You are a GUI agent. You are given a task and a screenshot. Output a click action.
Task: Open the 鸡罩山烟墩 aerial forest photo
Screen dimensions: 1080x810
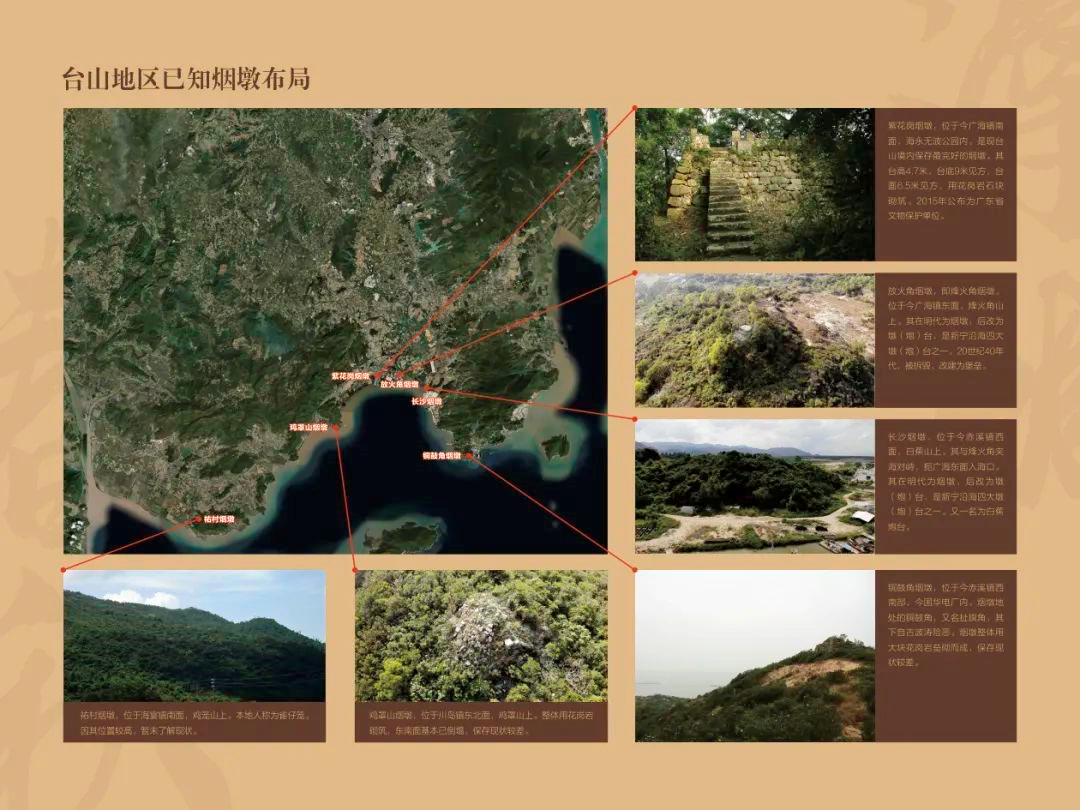pyautogui.click(x=481, y=635)
